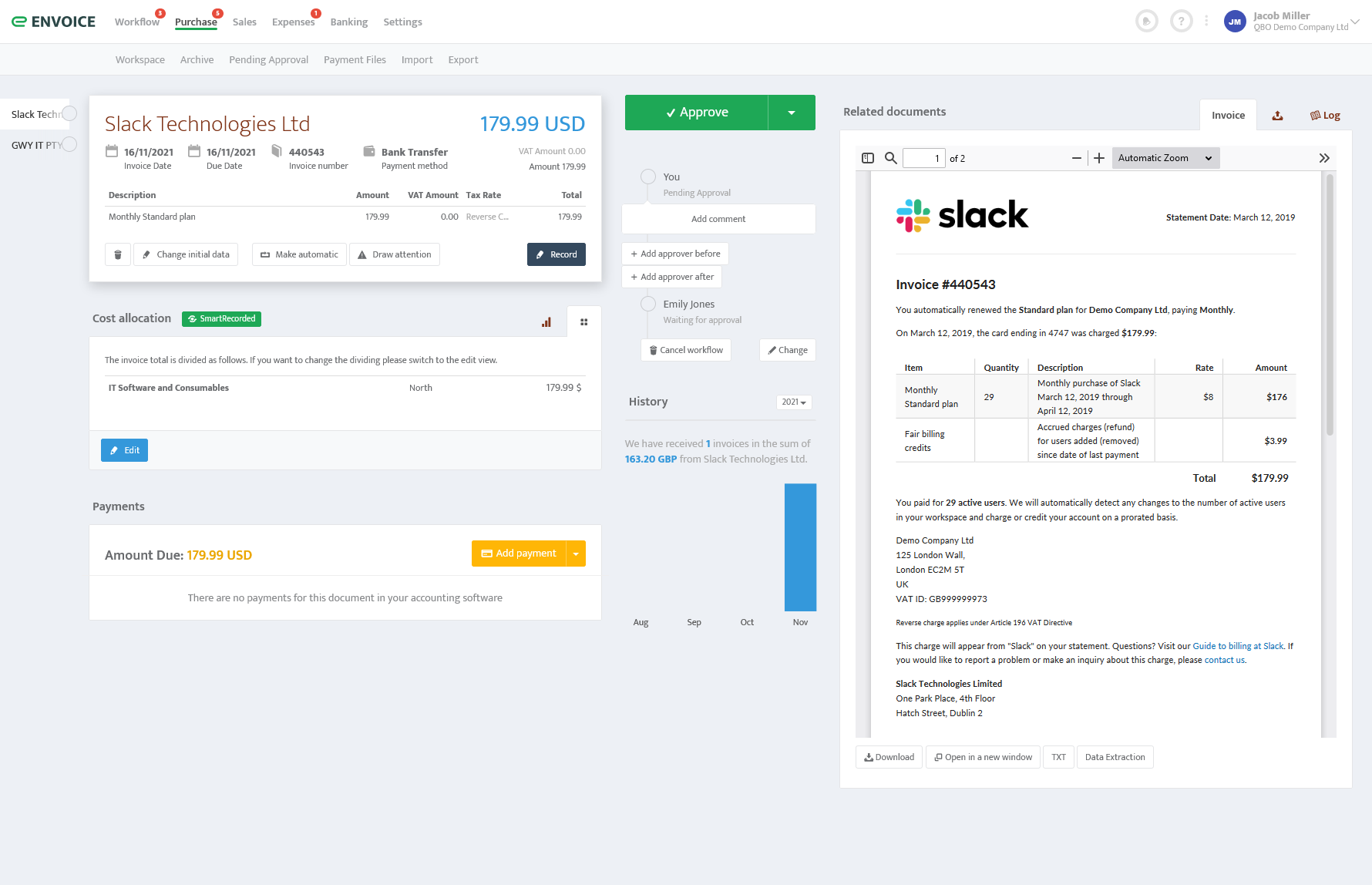1372x885 pixels.
Task: Click the November bar in History chart
Action: [800, 547]
